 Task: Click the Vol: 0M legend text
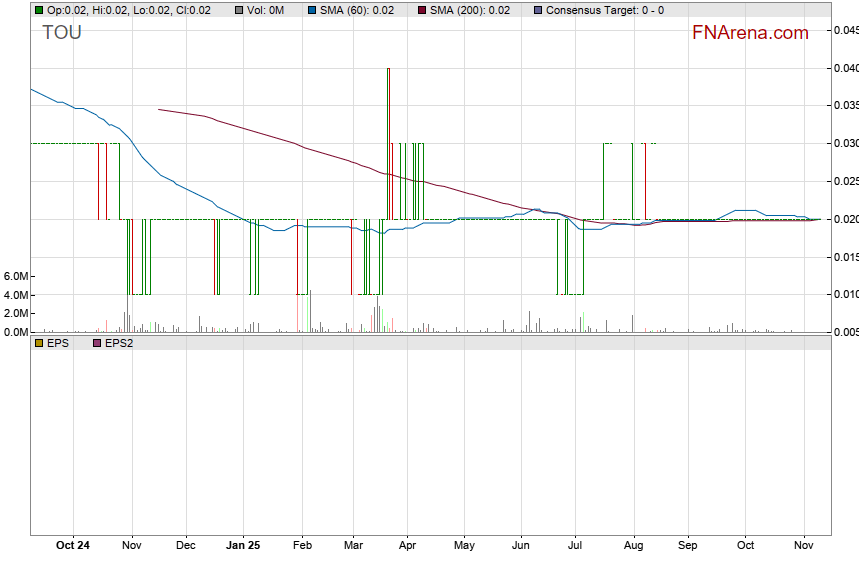(265, 10)
